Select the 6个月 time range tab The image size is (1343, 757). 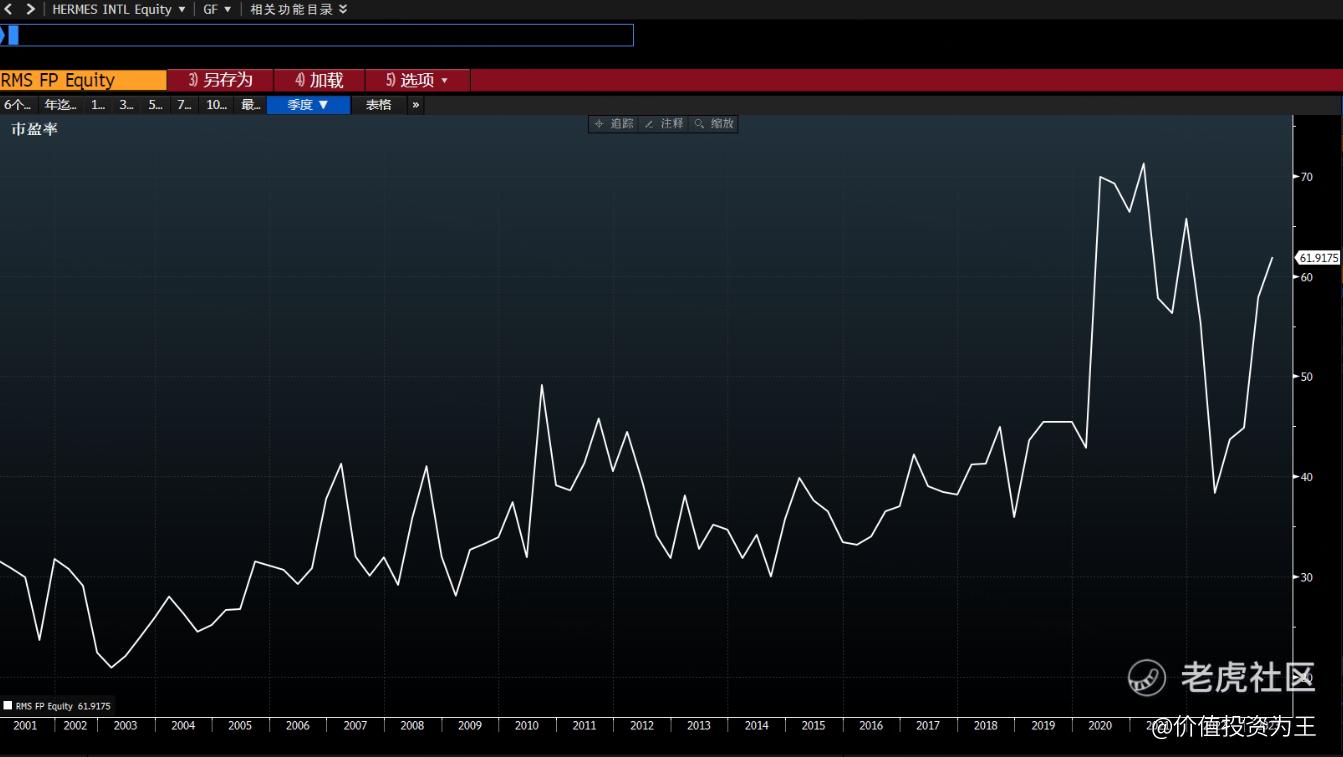coord(17,105)
